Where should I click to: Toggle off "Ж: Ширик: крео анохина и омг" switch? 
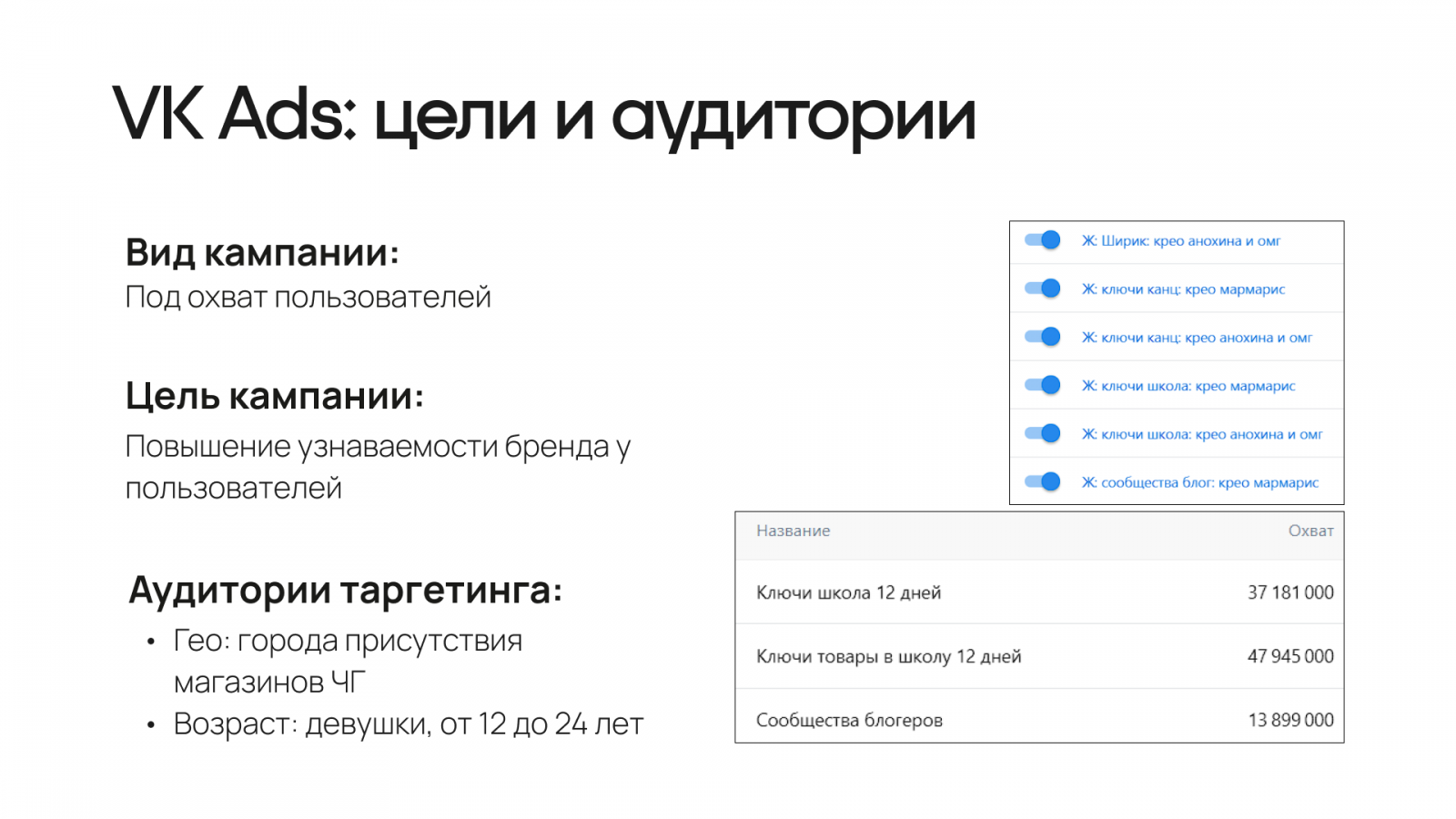[x=1043, y=240]
